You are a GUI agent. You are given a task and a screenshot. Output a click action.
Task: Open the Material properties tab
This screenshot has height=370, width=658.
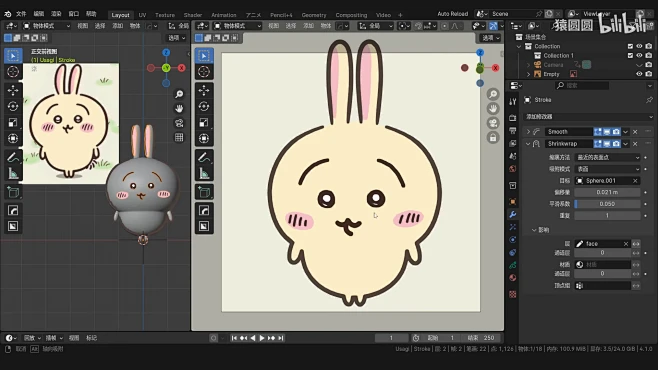point(512,278)
